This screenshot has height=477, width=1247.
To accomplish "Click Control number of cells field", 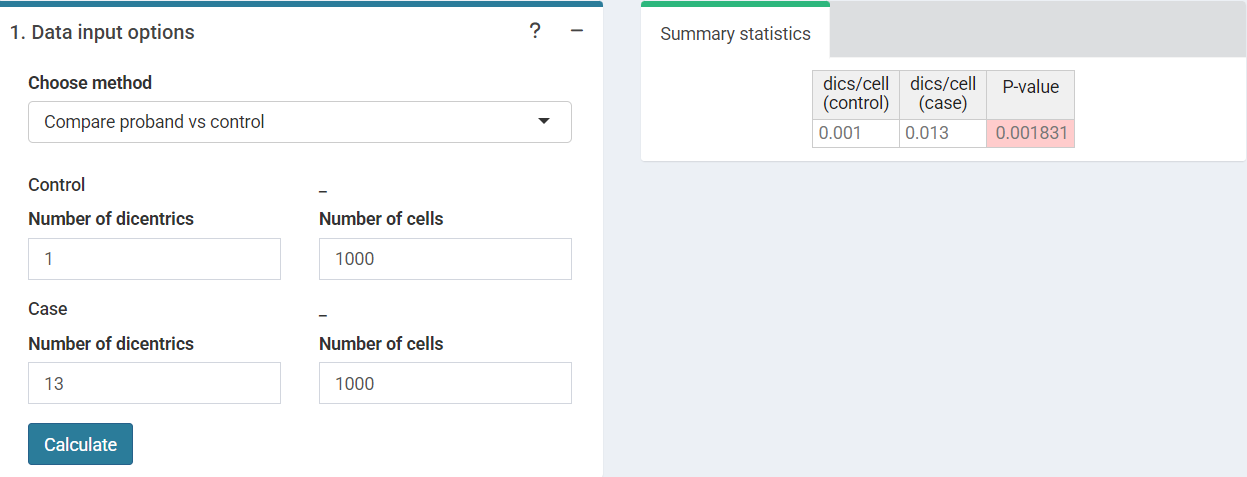I will tap(445, 259).
